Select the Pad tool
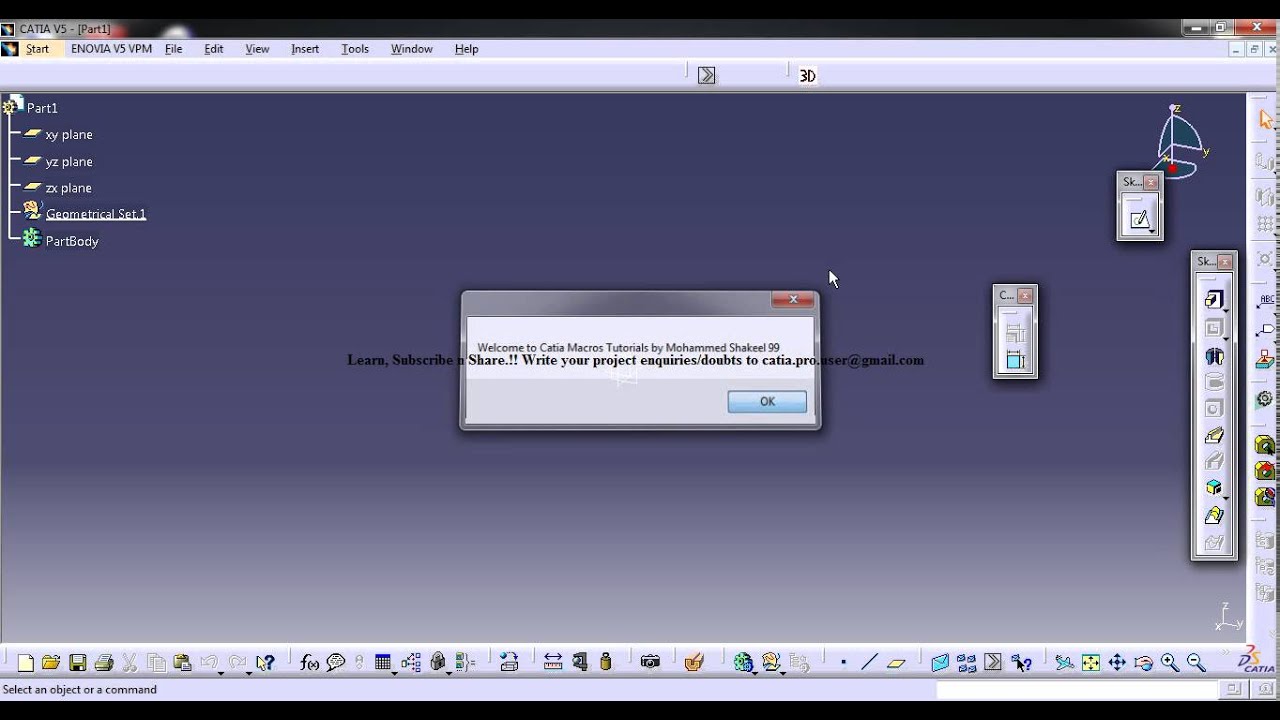 click(x=1214, y=299)
